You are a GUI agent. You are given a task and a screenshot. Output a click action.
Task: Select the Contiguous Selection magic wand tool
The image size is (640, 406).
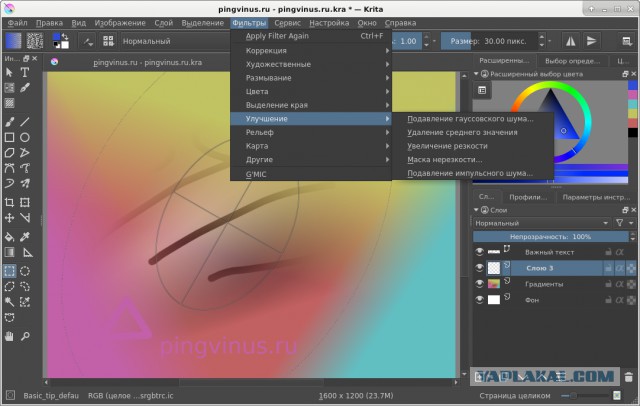[x=9, y=302]
